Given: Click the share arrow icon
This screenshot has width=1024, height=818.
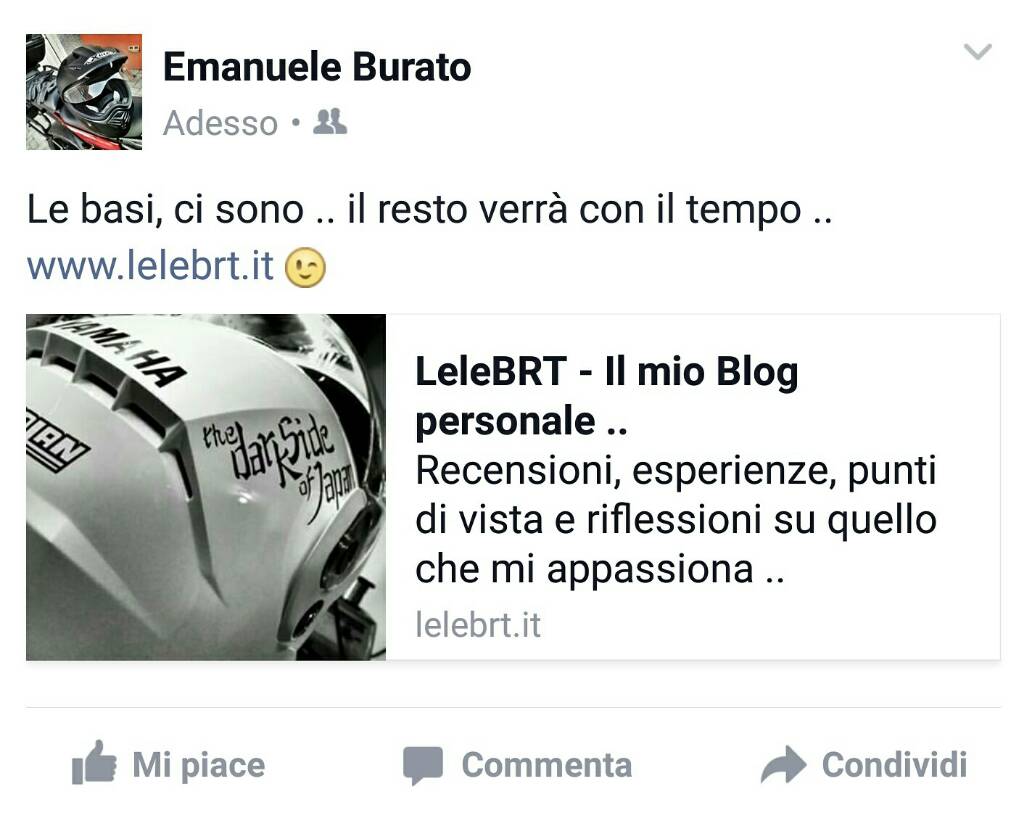Looking at the screenshot, I should [783, 764].
